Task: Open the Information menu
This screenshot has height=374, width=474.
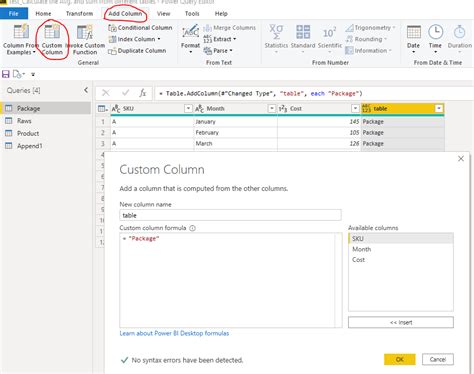Action: point(368,51)
